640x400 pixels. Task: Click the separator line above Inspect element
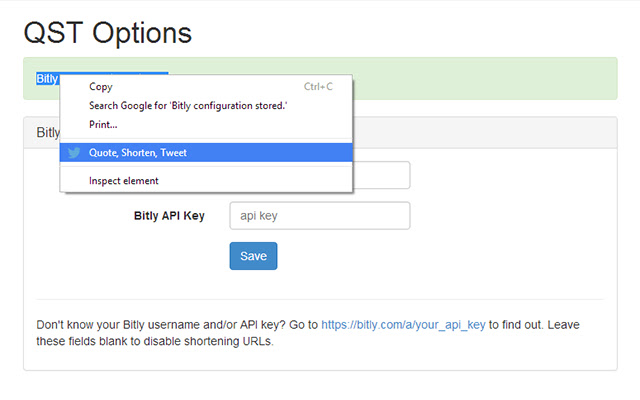click(x=206, y=167)
